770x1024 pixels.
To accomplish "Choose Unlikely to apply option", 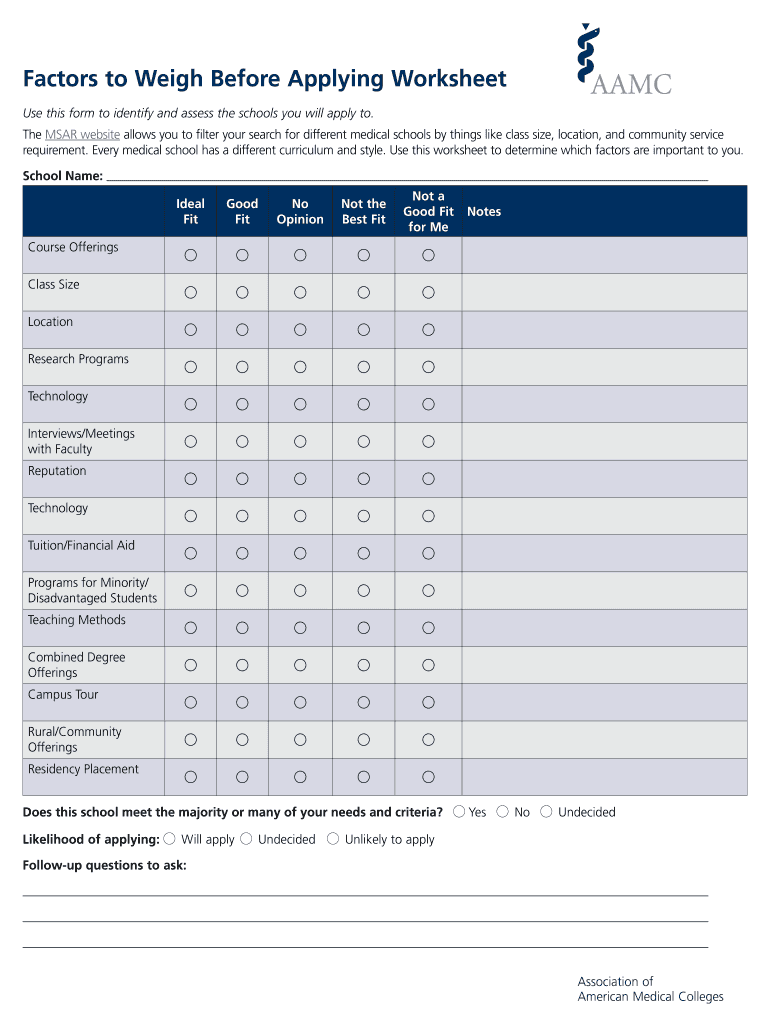I will (333, 839).
